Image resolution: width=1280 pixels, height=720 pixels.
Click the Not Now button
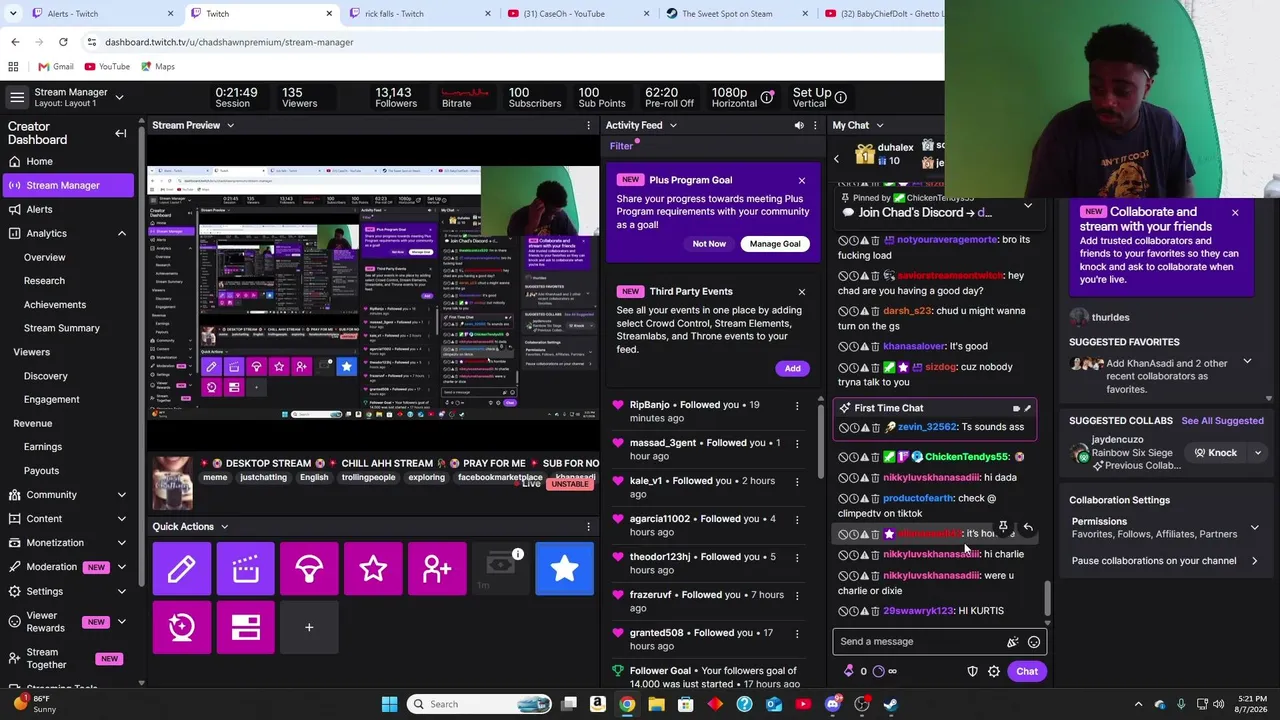(709, 244)
